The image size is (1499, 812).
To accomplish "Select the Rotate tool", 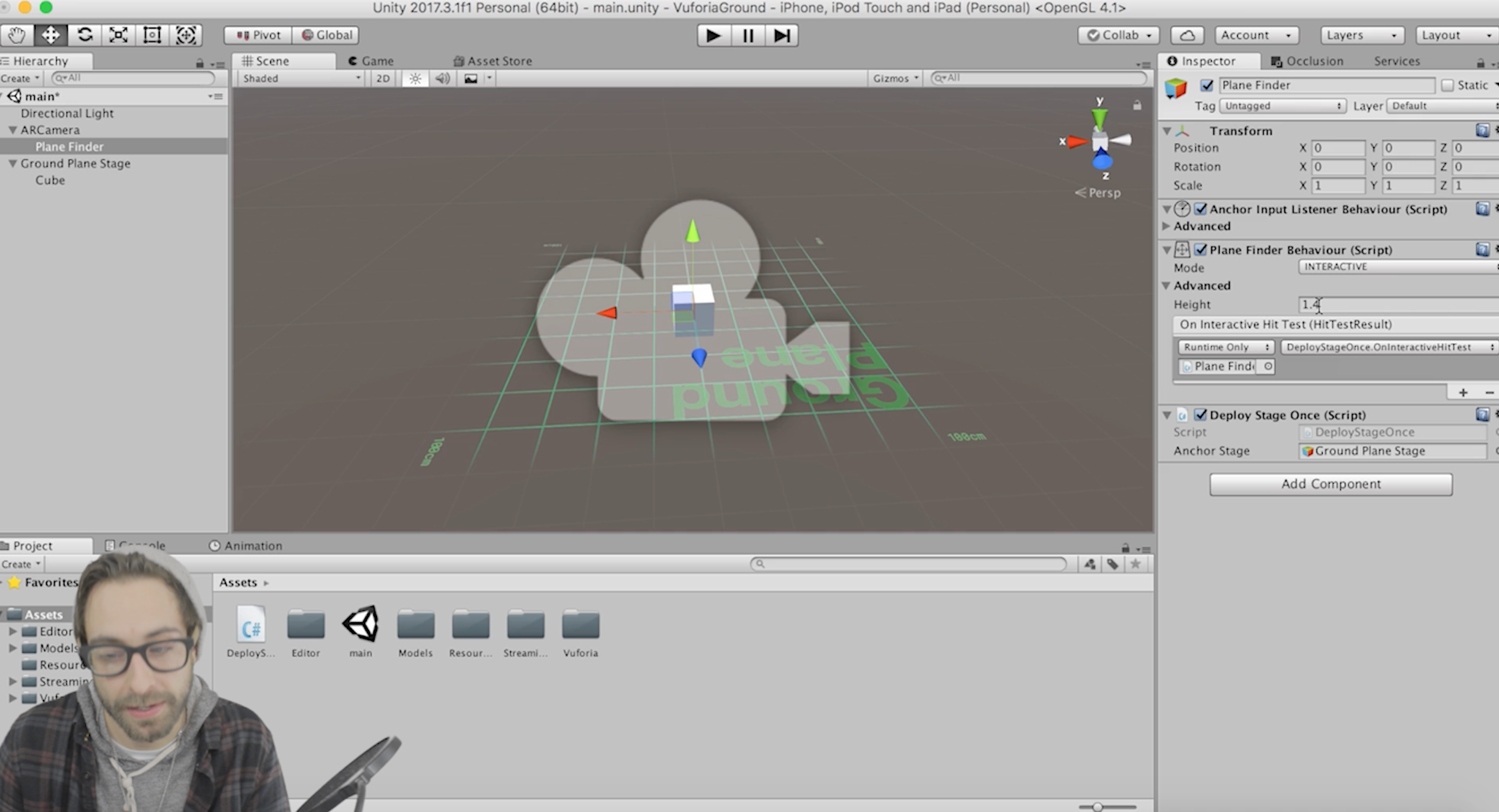I will coord(84,35).
